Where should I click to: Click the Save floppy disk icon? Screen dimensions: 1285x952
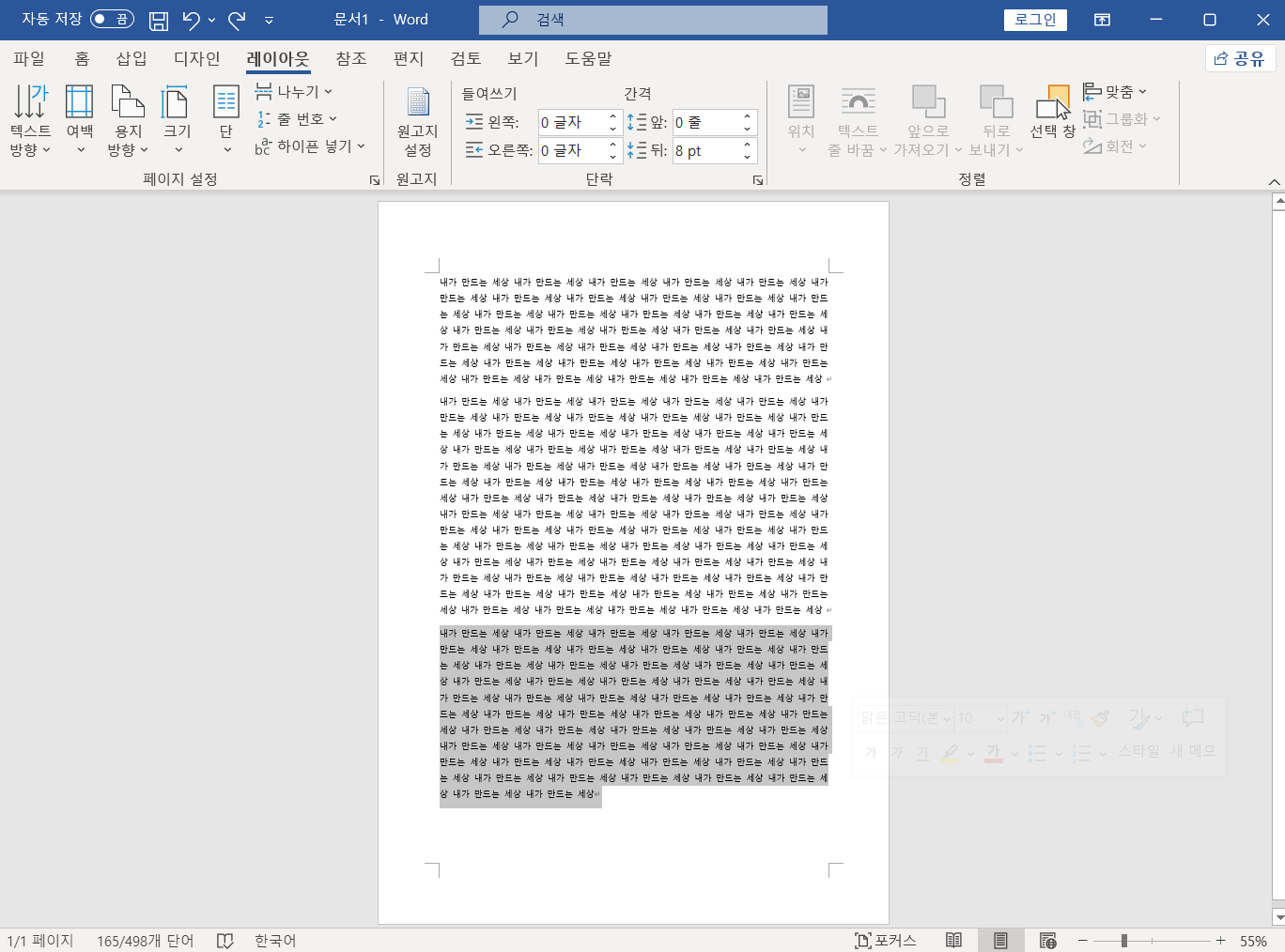pyautogui.click(x=159, y=20)
